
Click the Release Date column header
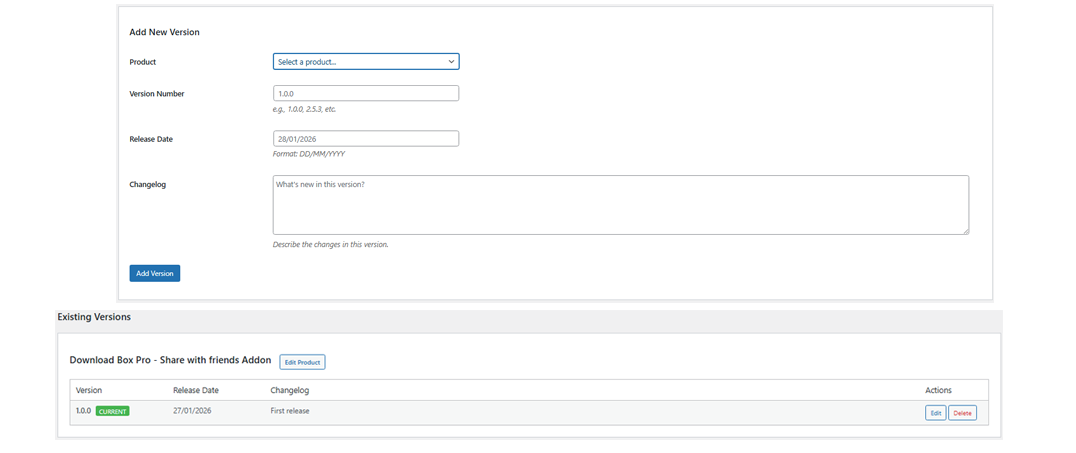[196, 390]
